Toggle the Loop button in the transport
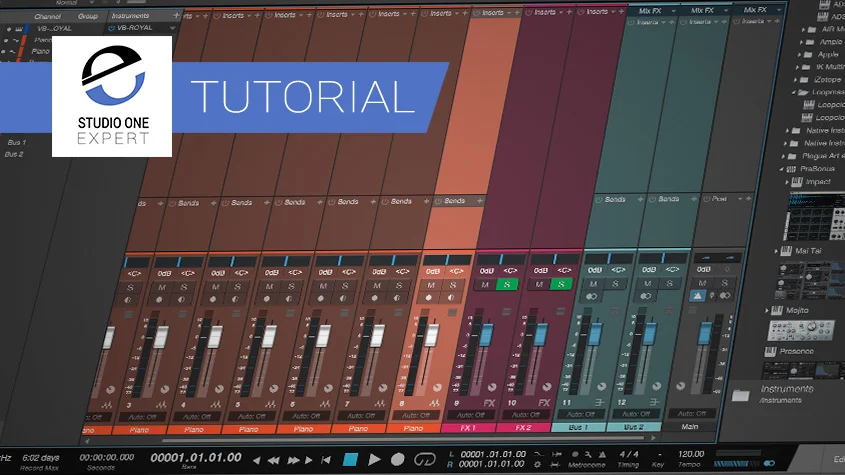This screenshot has width=845, height=475. click(x=425, y=459)
